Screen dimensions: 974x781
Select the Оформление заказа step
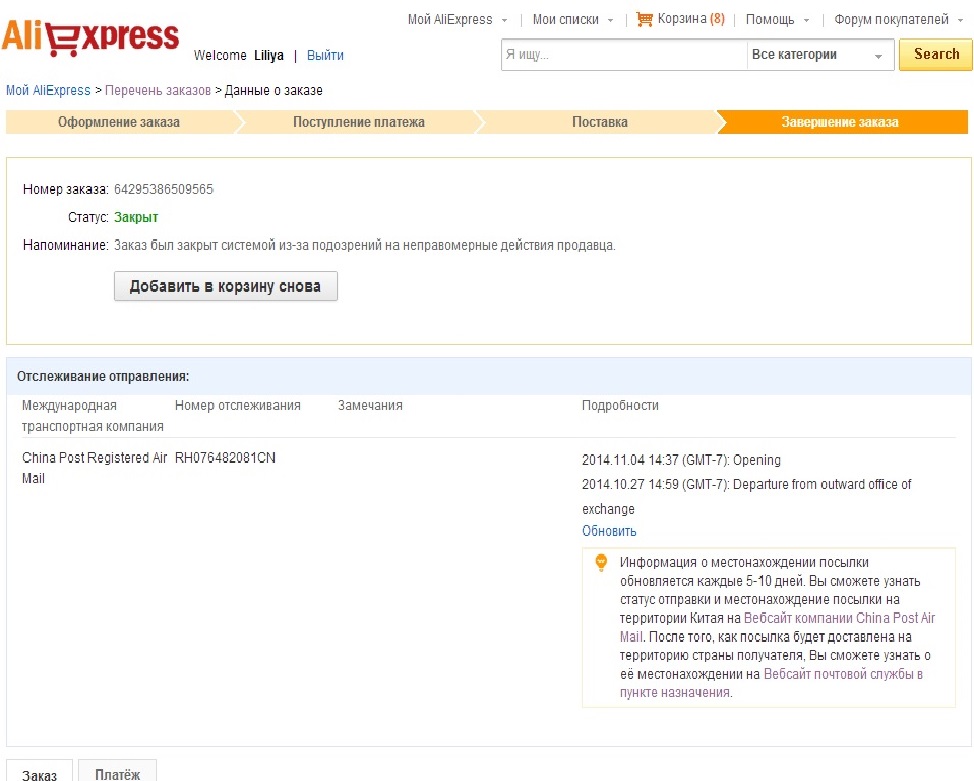point(119,122)
